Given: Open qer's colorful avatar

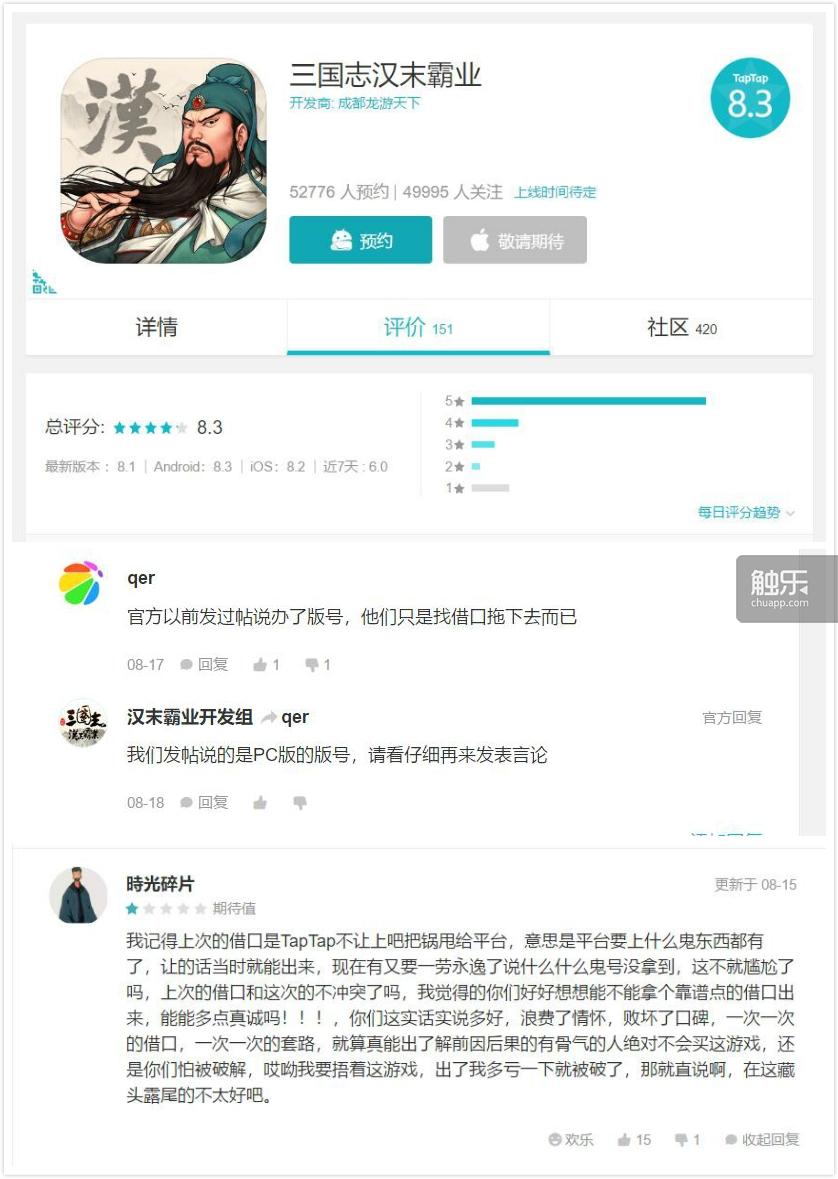Looking at the screenshot, I should pyautogui.click(x=80, y=583).
